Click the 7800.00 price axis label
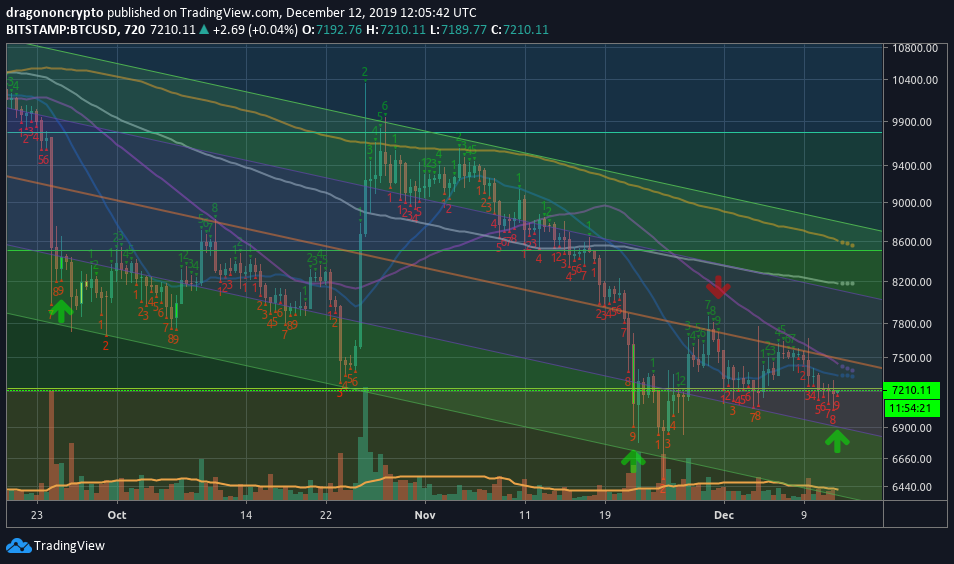 [911, 324]
